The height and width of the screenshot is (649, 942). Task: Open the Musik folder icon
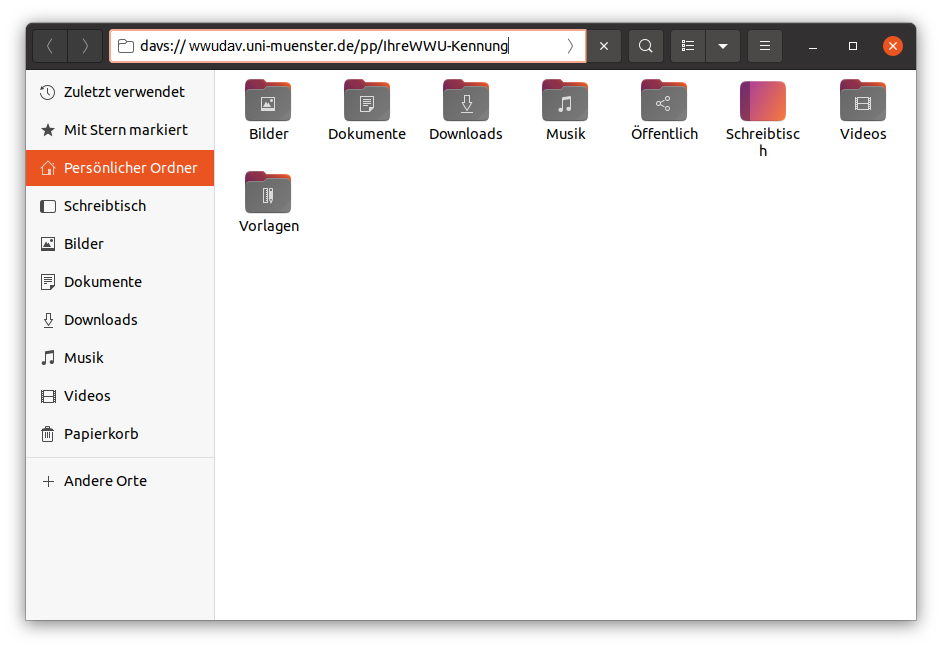pos(565,102)
